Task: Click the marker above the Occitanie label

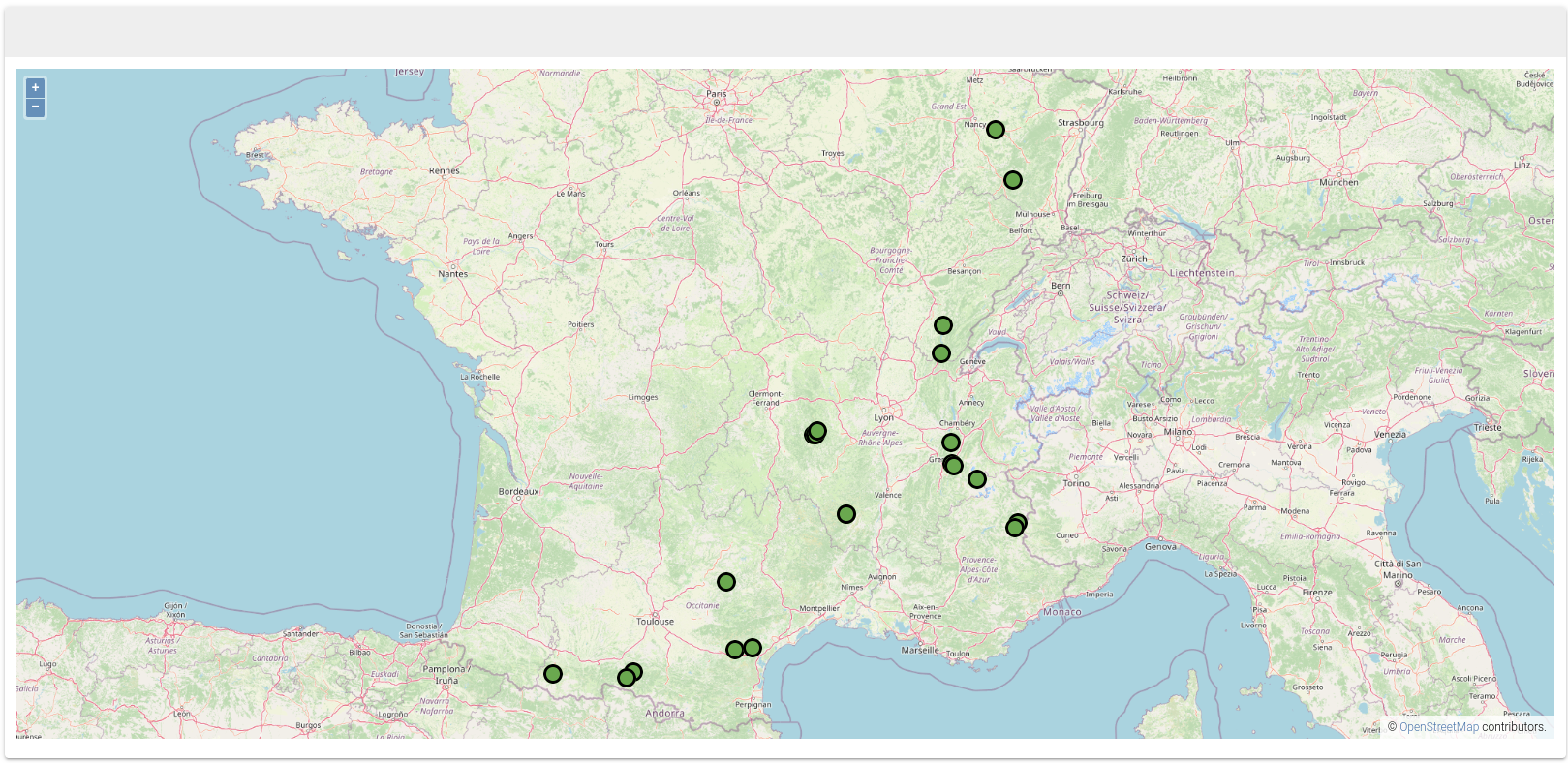Action: (726, 582)
